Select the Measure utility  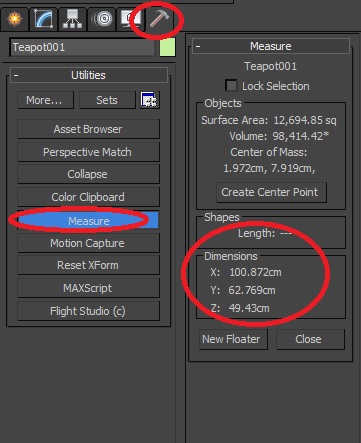click(88, 221)
